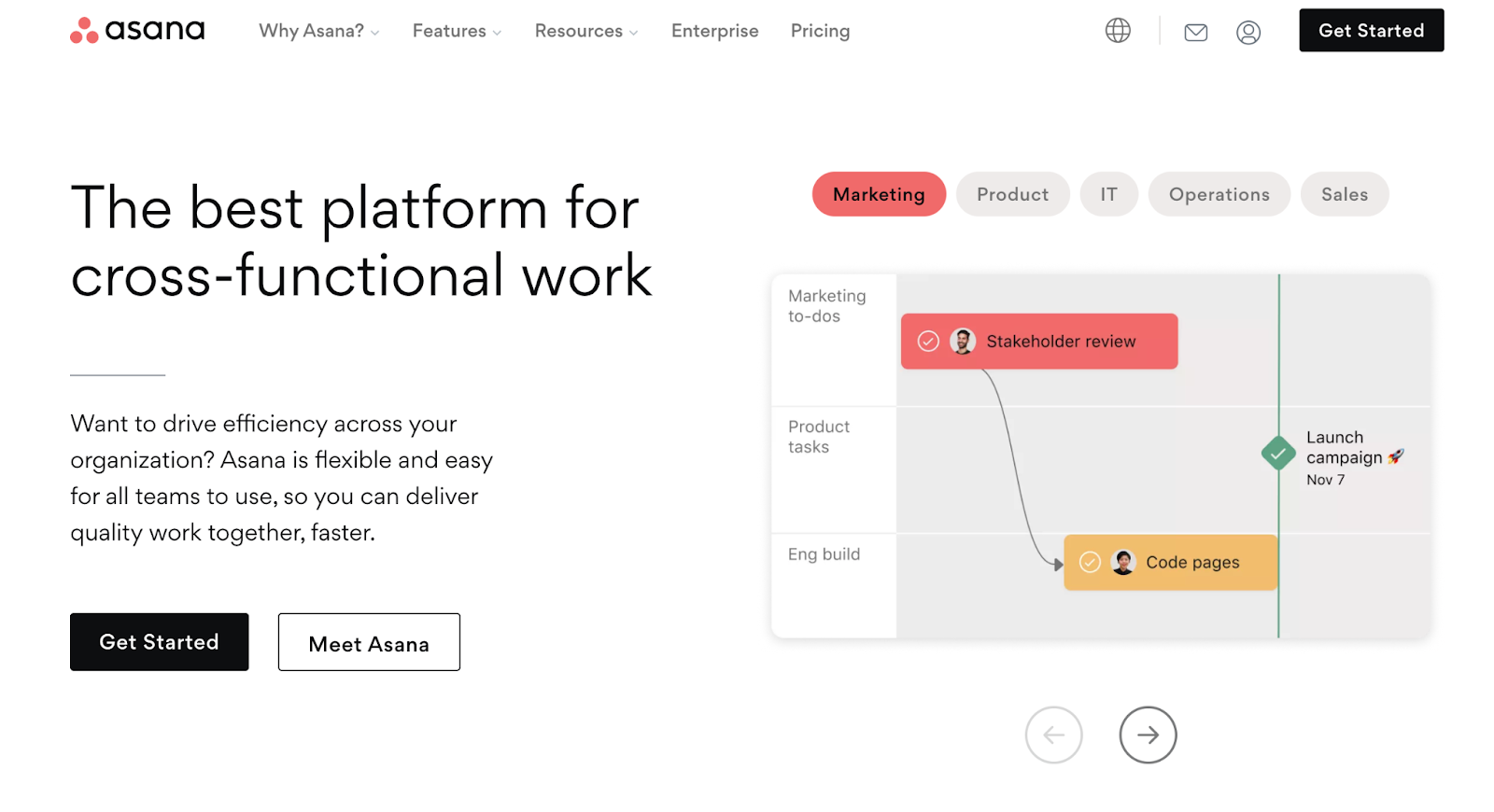The image size is (1494, 812).
Task: Go to next slide arrow
Action: click(1148, 735)
